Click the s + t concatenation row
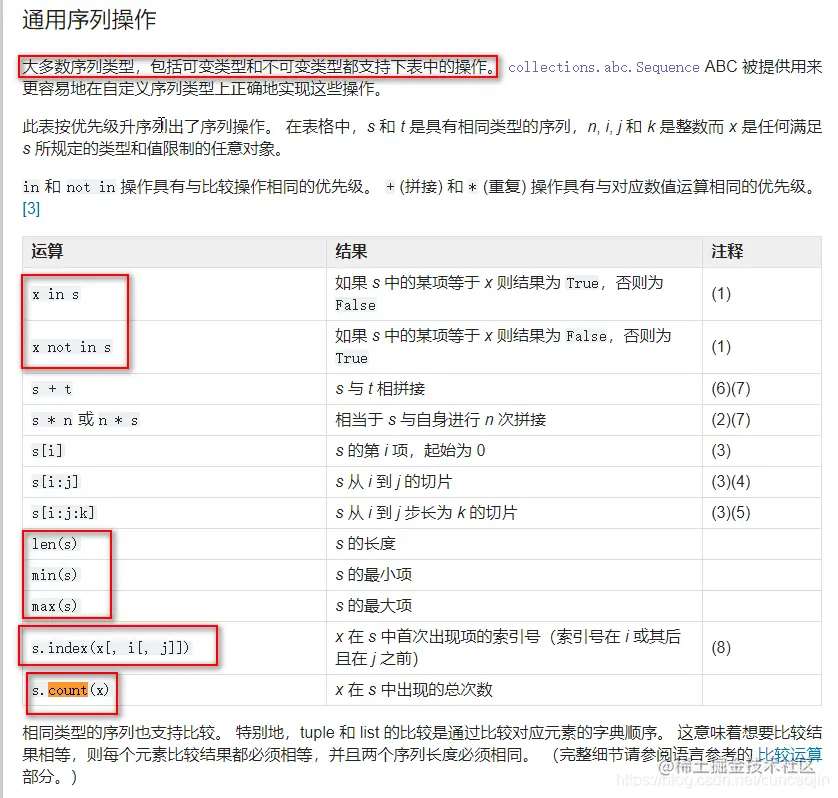Viewport: 838px width, 798px height. coord(50,389)
